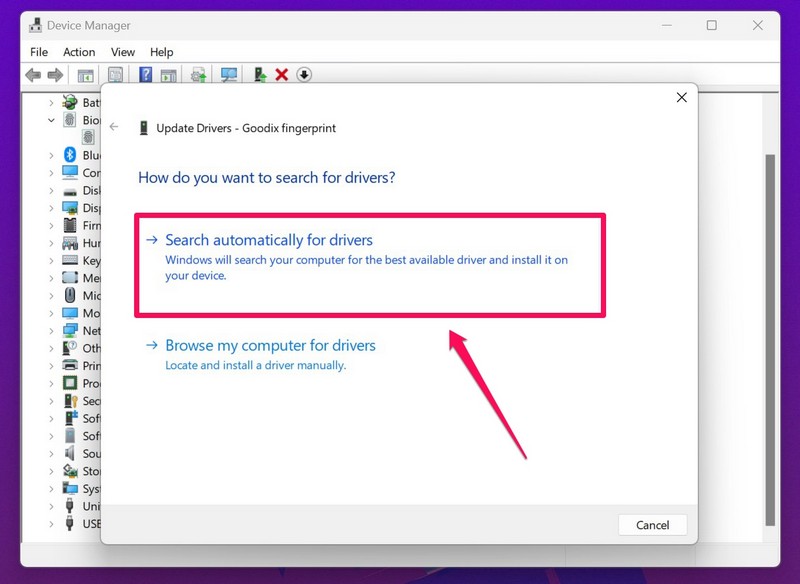Select the System devices category icon
This screenshot has height=584, width=800.
click(70, 488)
